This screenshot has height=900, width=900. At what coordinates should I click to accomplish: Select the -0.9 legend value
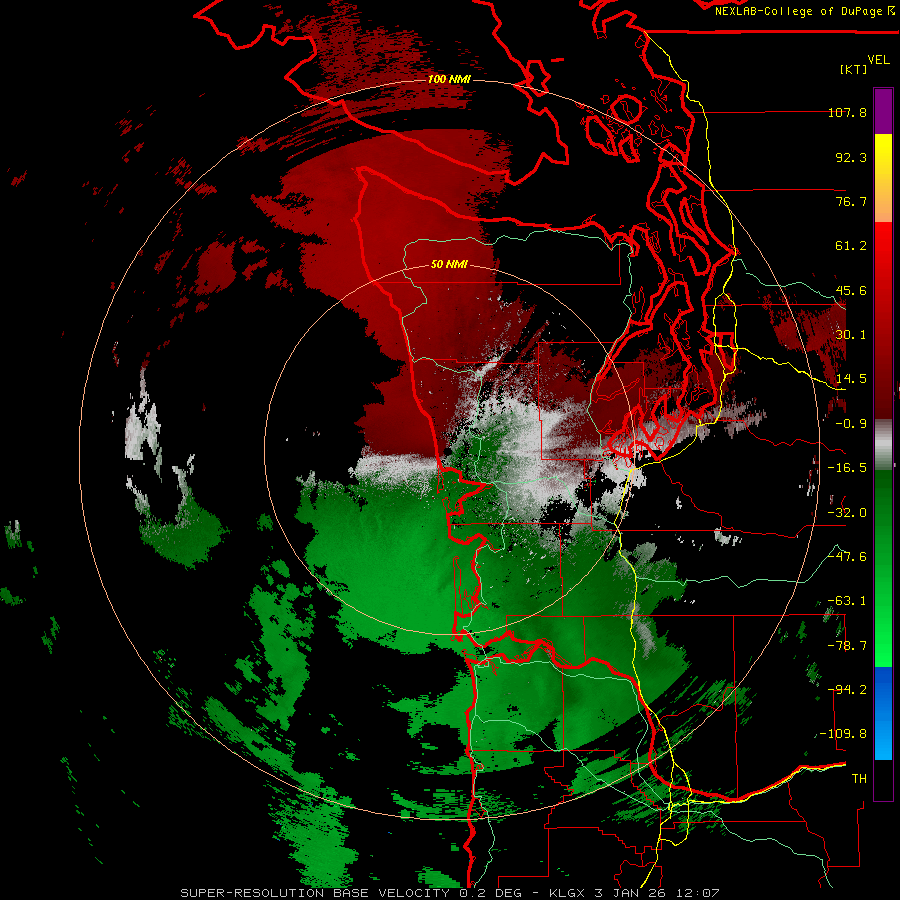coord(851,424)
